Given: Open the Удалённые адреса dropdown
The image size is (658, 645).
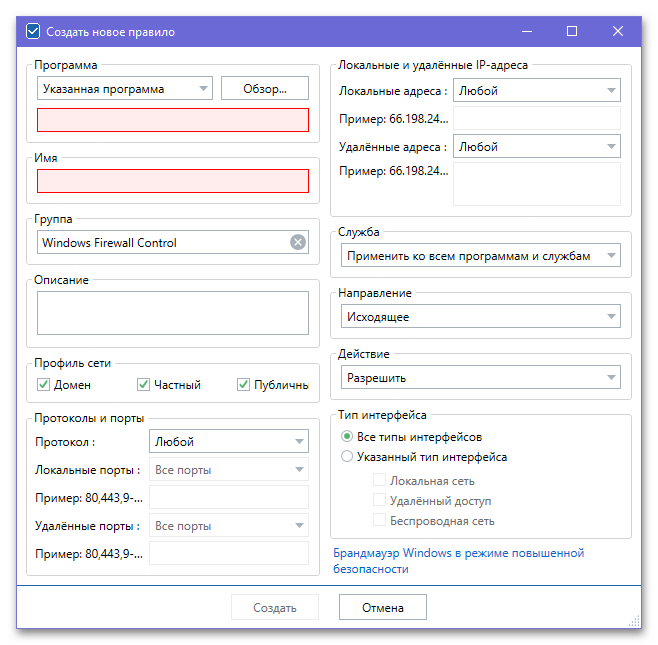Looking at the screenshot, I should pyautogui.click(x=537, y=146).
